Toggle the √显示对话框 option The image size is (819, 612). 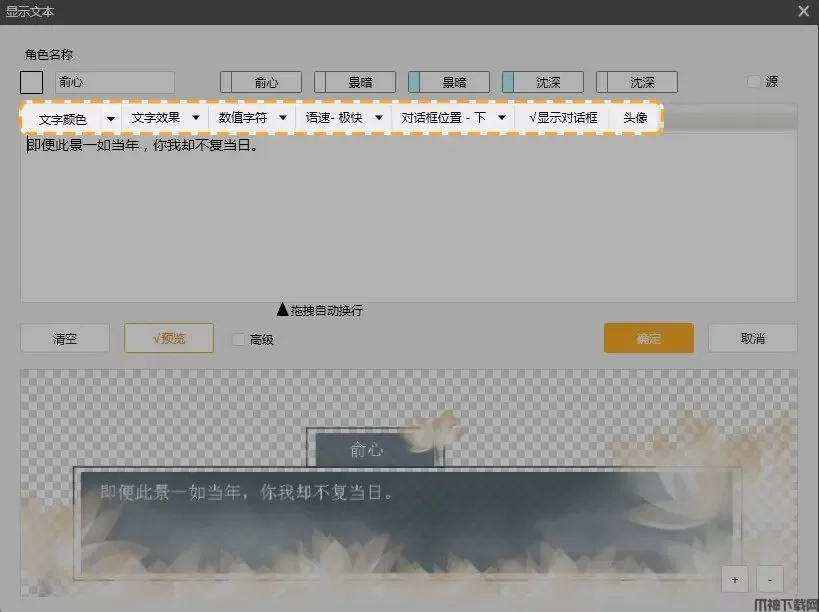563,118
